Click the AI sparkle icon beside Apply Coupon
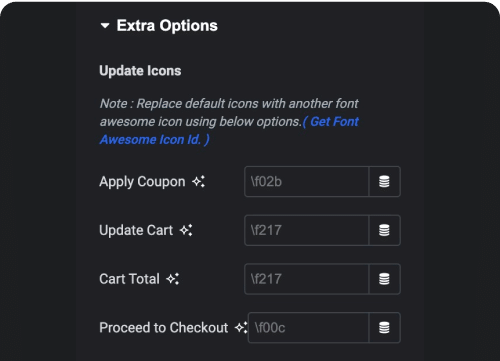Image resolution: width=500 pixels, height=361 pixels. coord(198,182)
